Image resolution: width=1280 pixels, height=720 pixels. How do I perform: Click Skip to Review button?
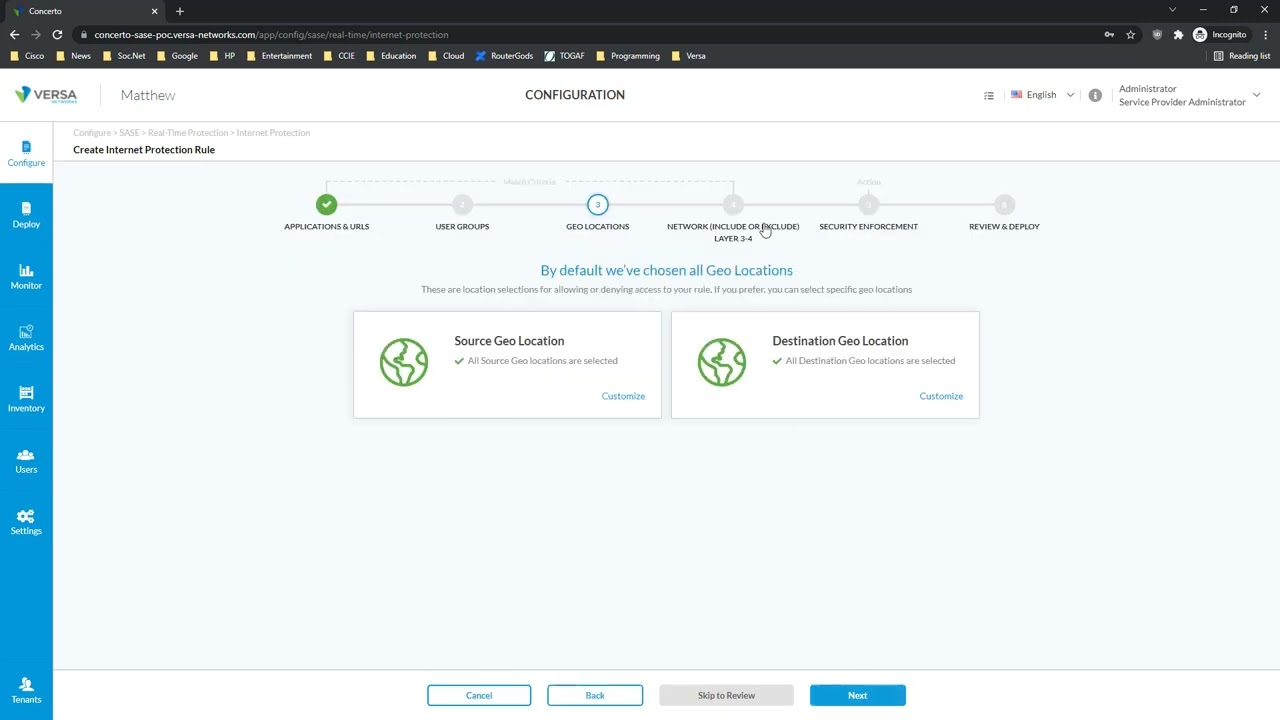point(726,695)
